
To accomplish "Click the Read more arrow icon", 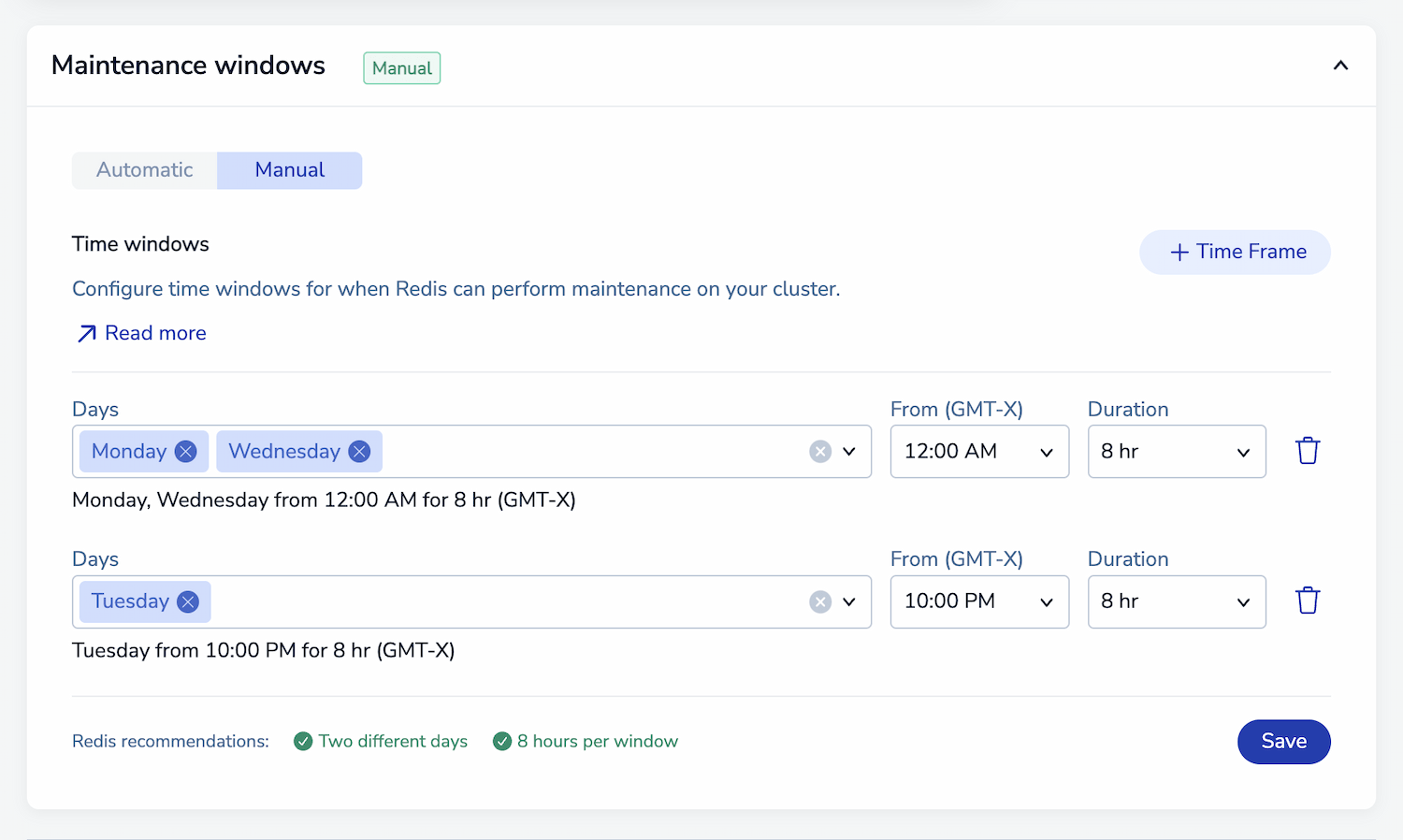I will (x=87, y=334).
